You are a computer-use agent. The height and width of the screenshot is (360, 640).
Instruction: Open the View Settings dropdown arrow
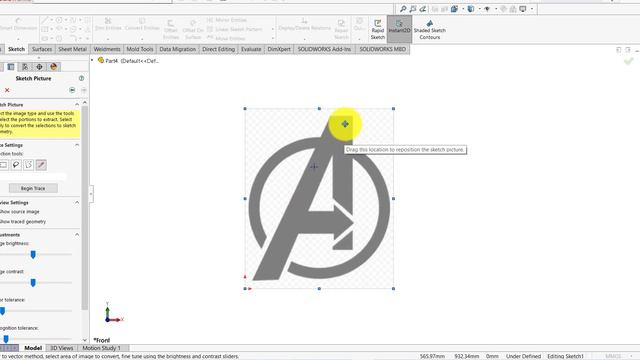click(x=531, y=9)
